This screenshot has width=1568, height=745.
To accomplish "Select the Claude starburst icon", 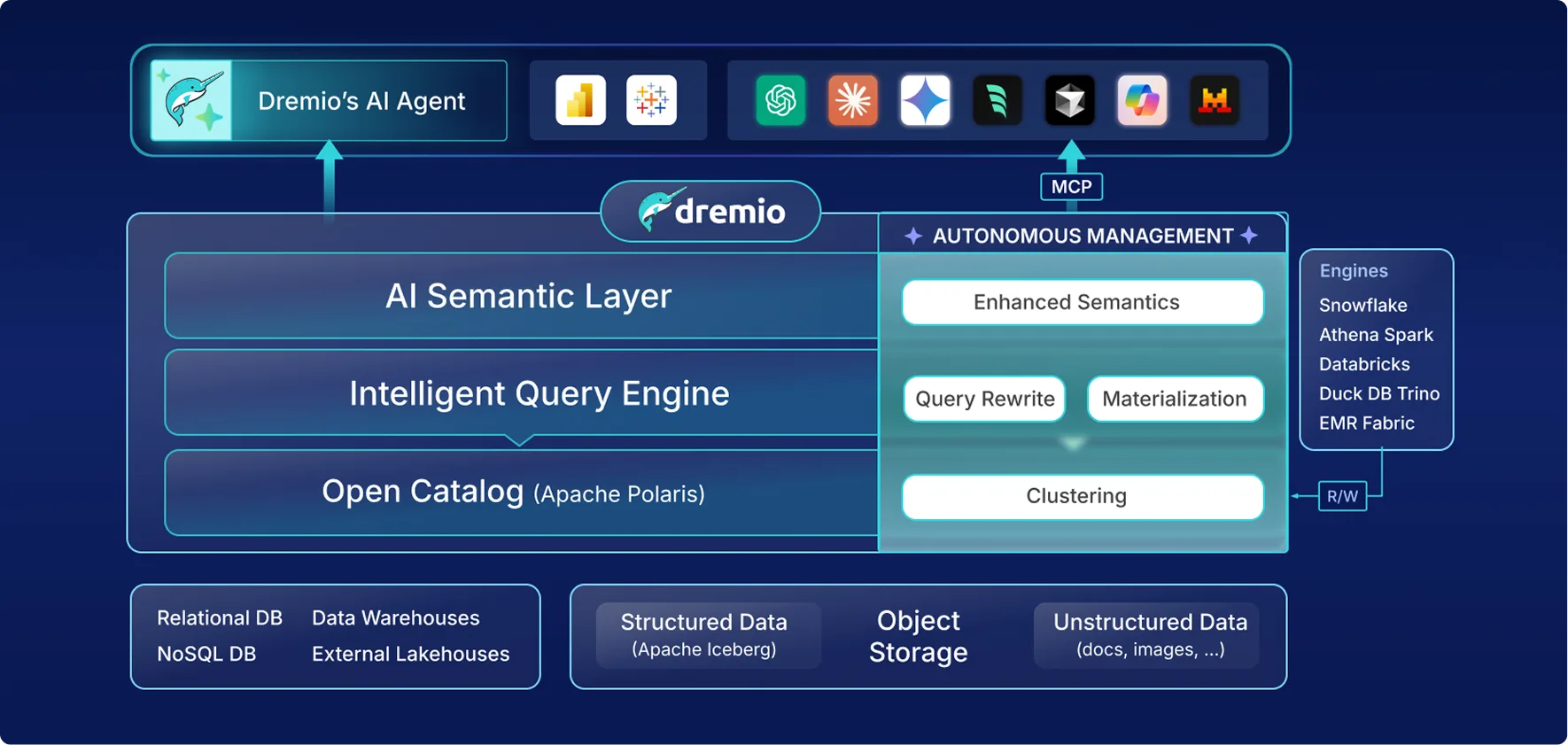I will [852, 100].
